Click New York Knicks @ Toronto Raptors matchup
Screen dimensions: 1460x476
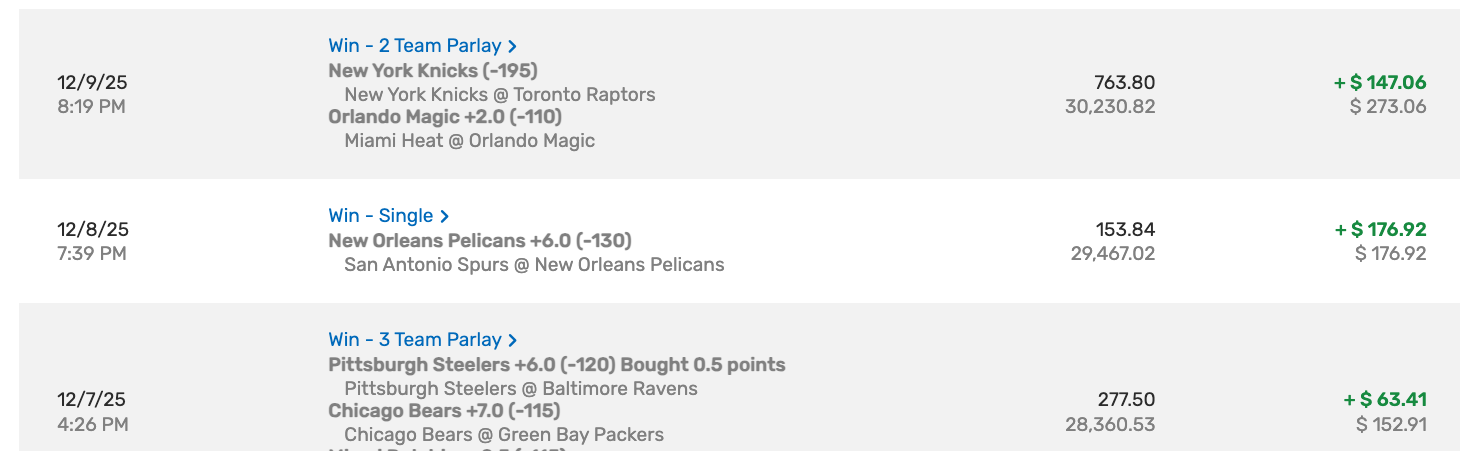(499, 95)
